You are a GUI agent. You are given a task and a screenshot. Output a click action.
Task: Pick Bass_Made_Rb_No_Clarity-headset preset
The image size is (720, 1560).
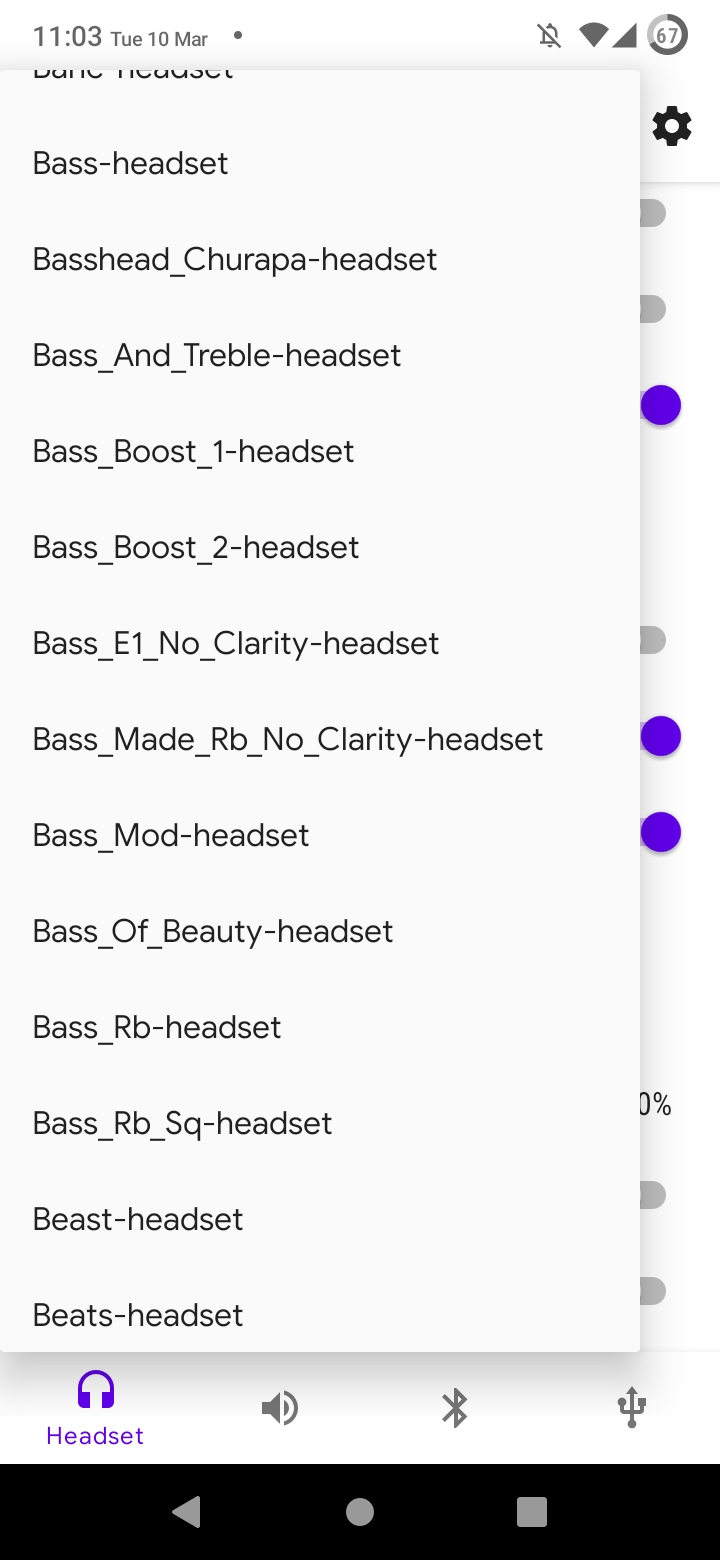point(320,739)
